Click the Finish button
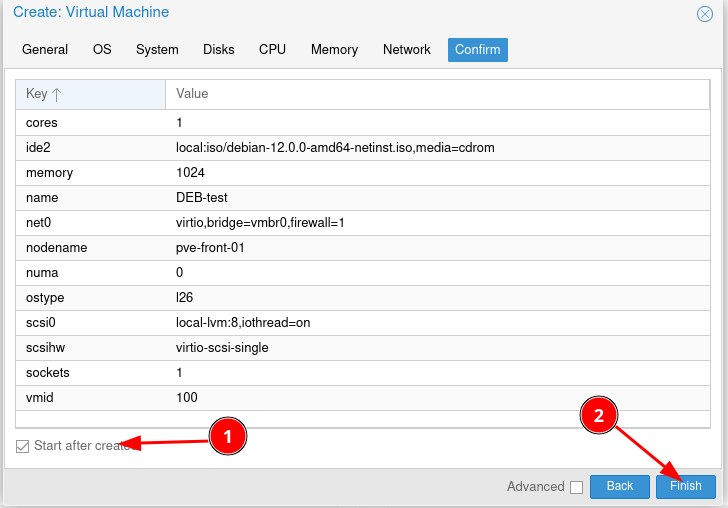 click(x=685, y=486)
